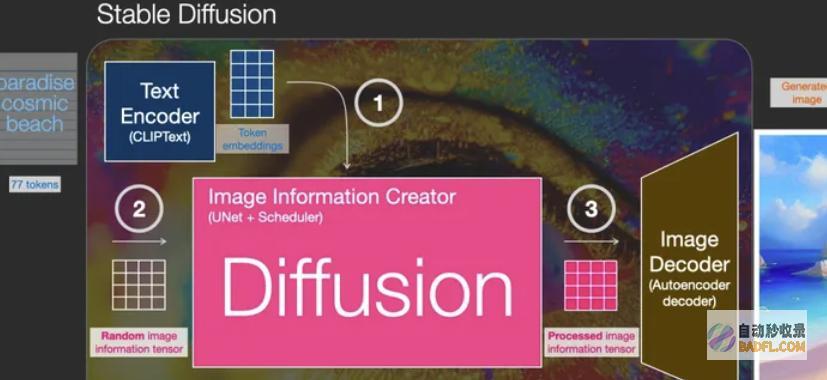Click the blue token embeddings grid
Viewport: 827px width, 380px height.
pyautogui.click(x=252, y=84)
